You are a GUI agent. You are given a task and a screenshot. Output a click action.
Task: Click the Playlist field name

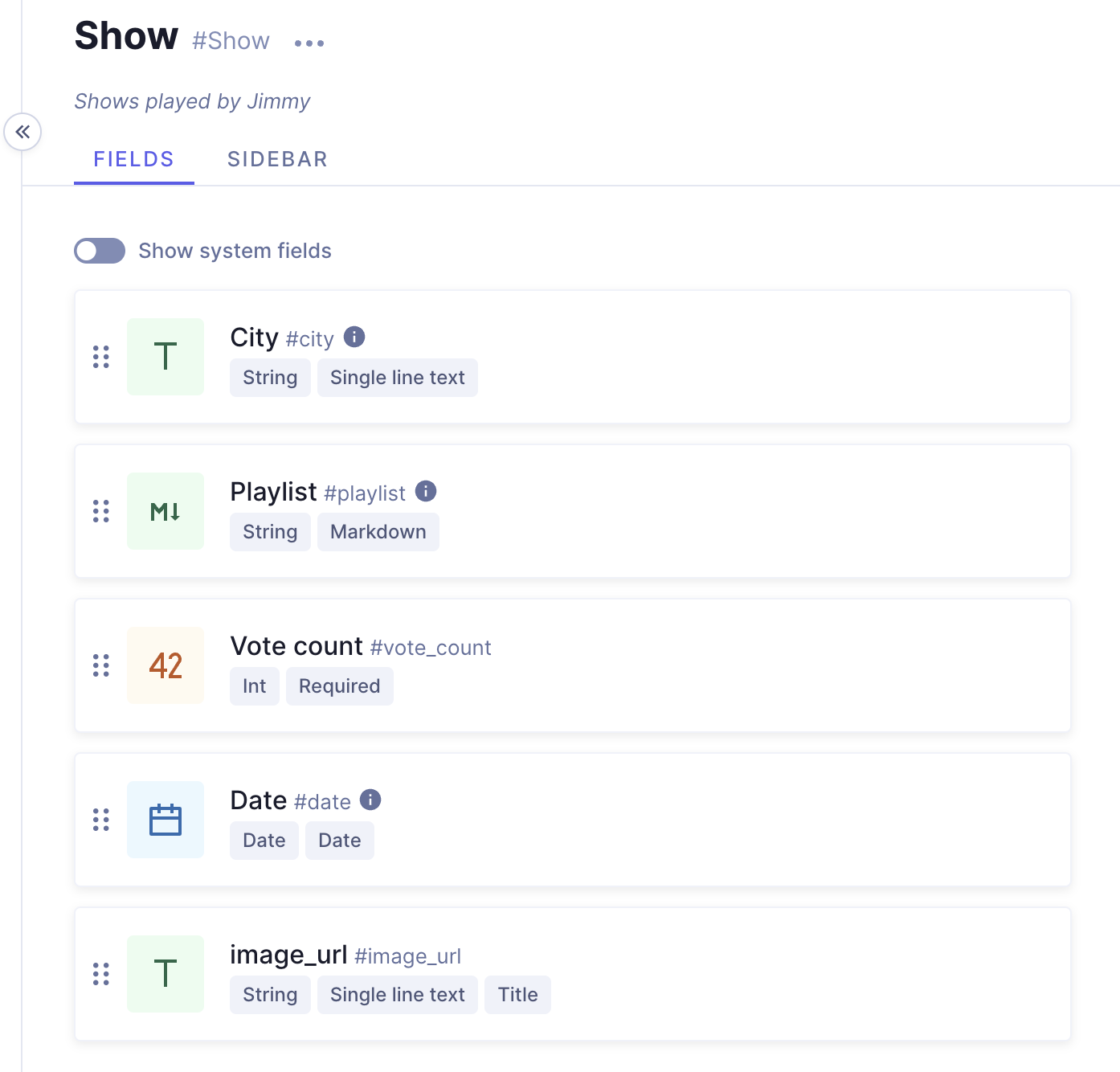click(x=273, y=492)
